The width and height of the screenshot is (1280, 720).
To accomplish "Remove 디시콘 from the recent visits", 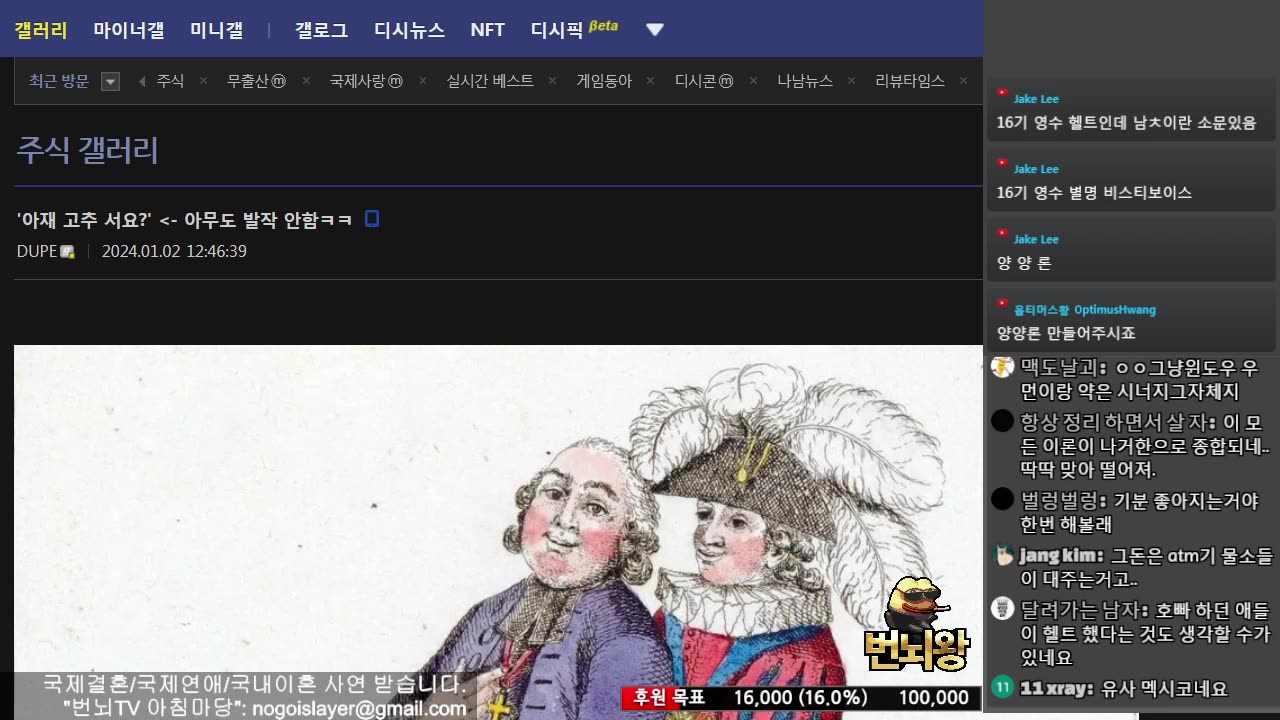I will click(x=754, y=82).
